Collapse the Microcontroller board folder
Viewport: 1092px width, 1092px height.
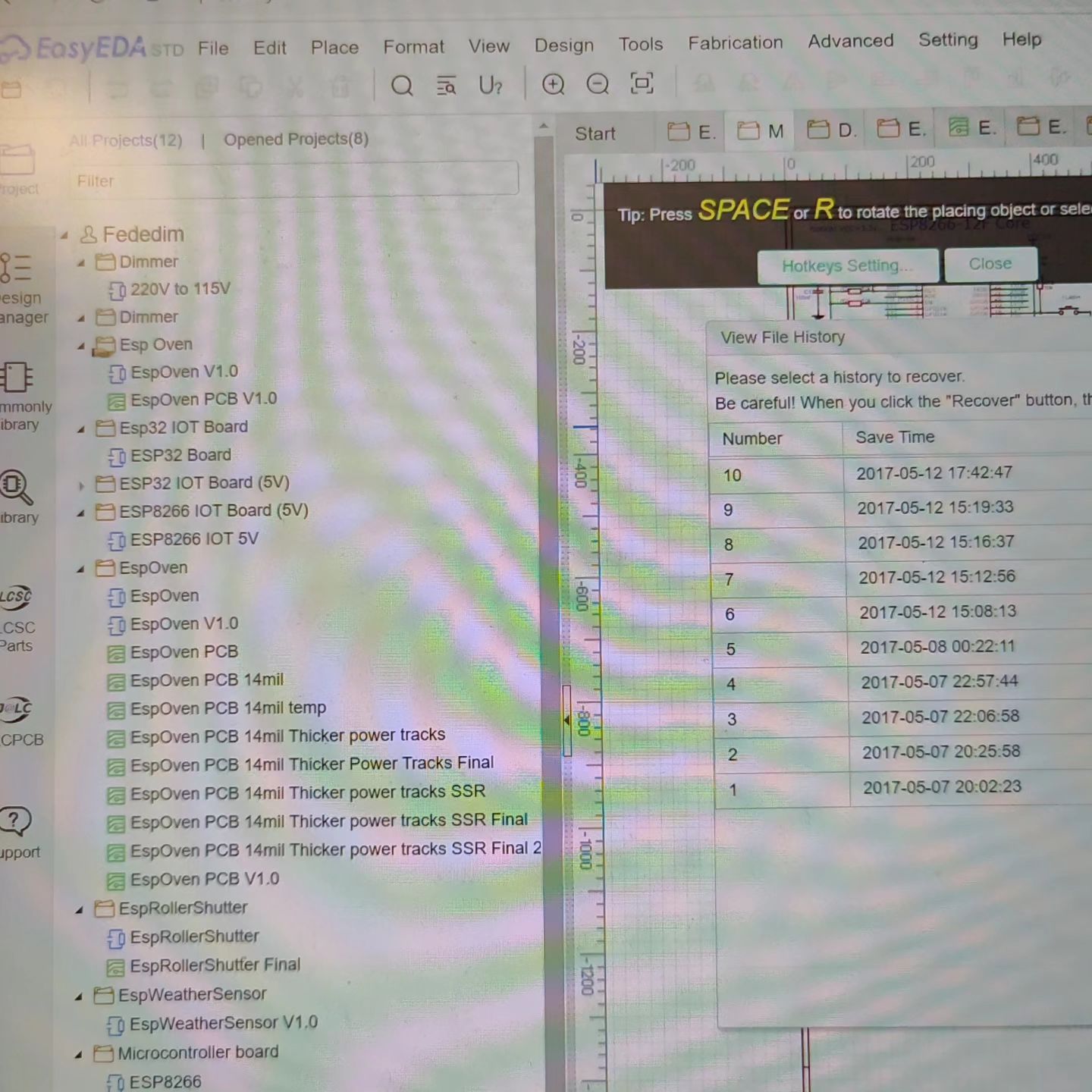78,1055
